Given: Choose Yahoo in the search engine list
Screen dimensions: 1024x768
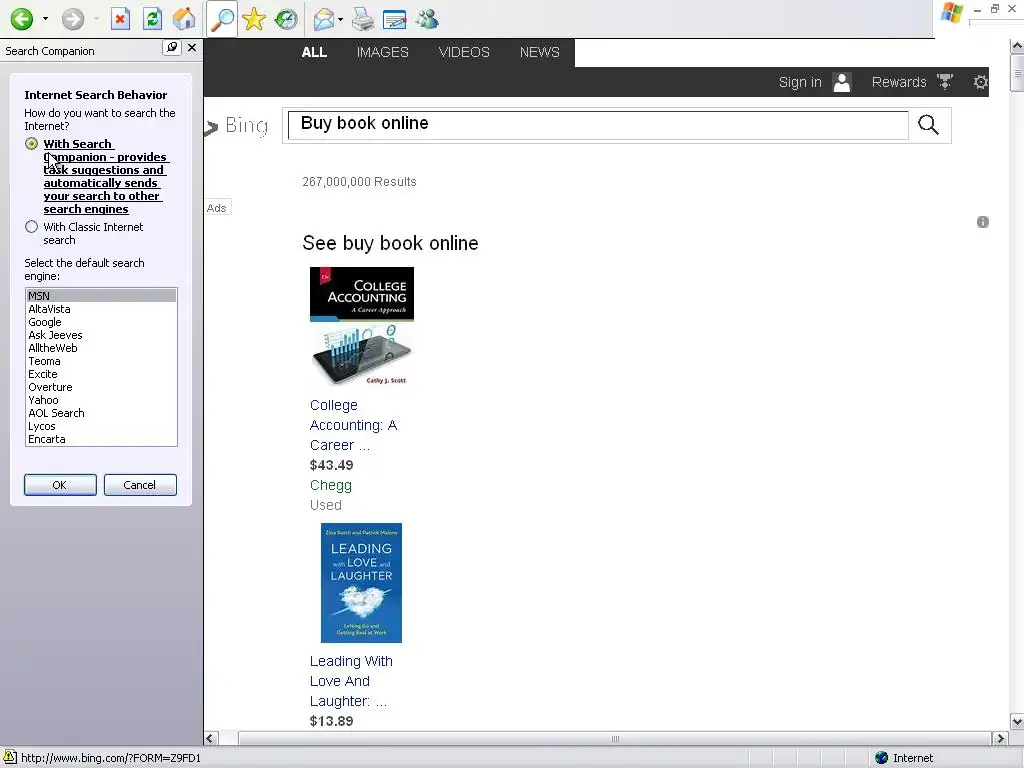Looking at the screenshot, I should [101, 400].
